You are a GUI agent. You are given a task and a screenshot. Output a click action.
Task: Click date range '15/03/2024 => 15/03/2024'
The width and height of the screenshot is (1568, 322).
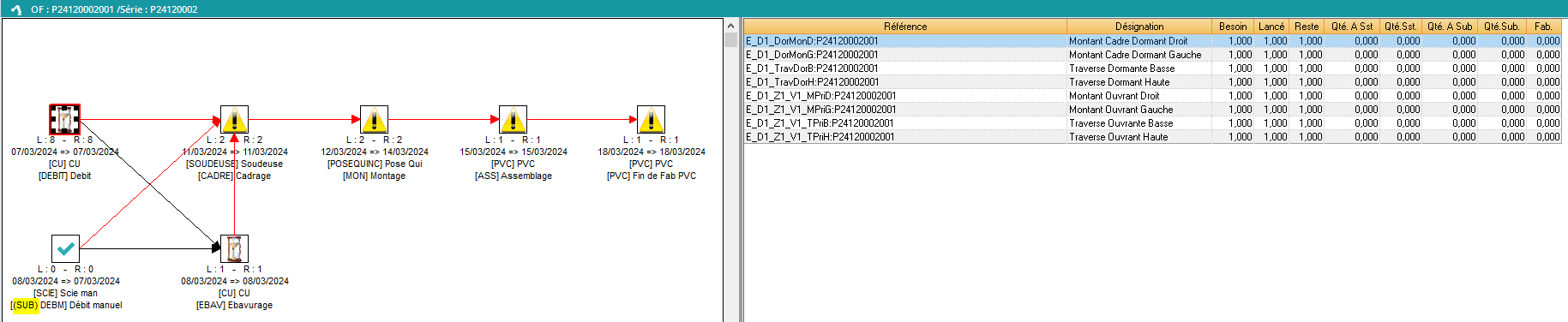click(513, 152)
